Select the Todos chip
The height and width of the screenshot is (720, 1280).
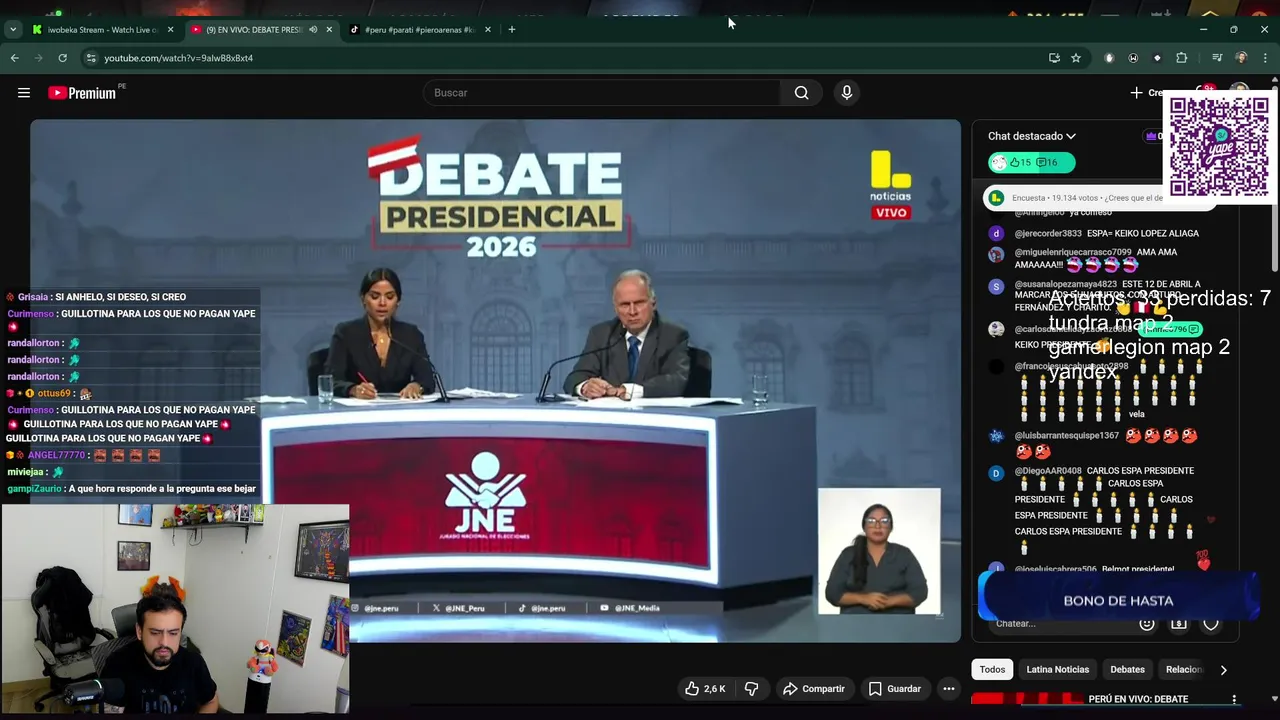coord(992,670)
